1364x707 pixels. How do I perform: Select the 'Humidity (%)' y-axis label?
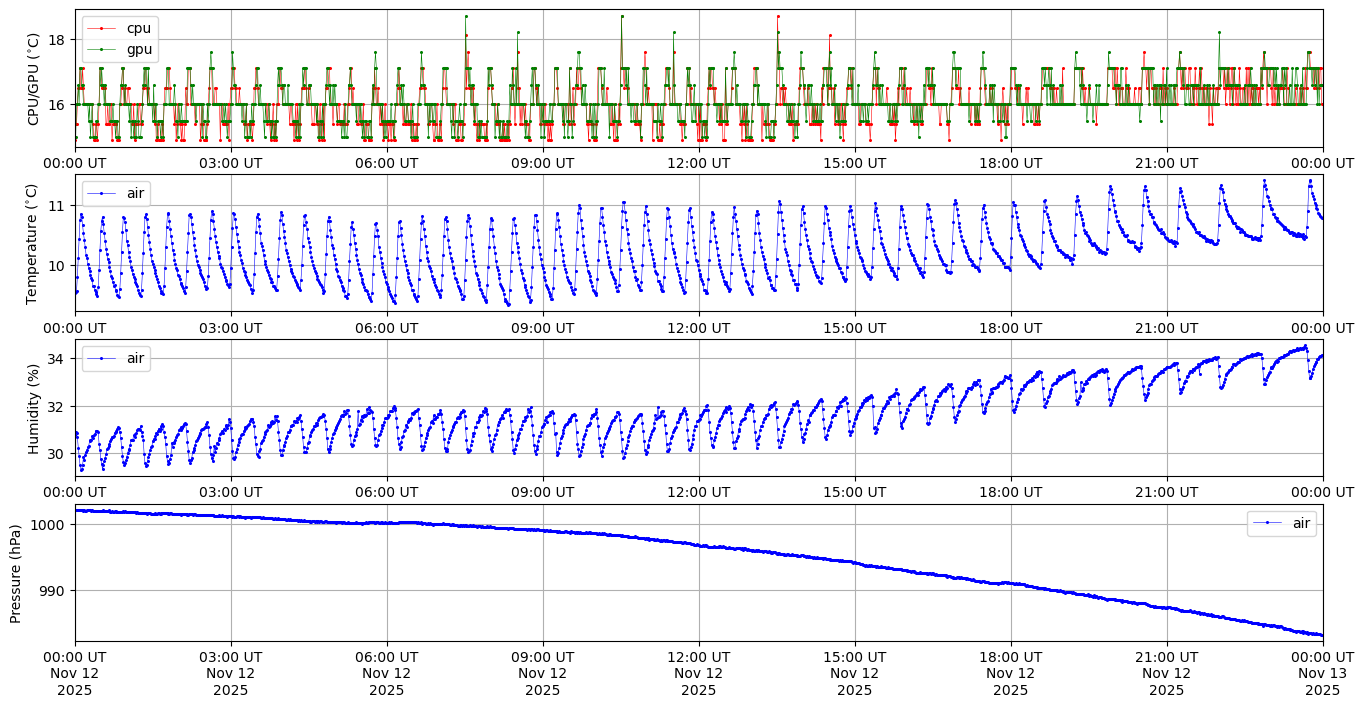click(33, 408)
